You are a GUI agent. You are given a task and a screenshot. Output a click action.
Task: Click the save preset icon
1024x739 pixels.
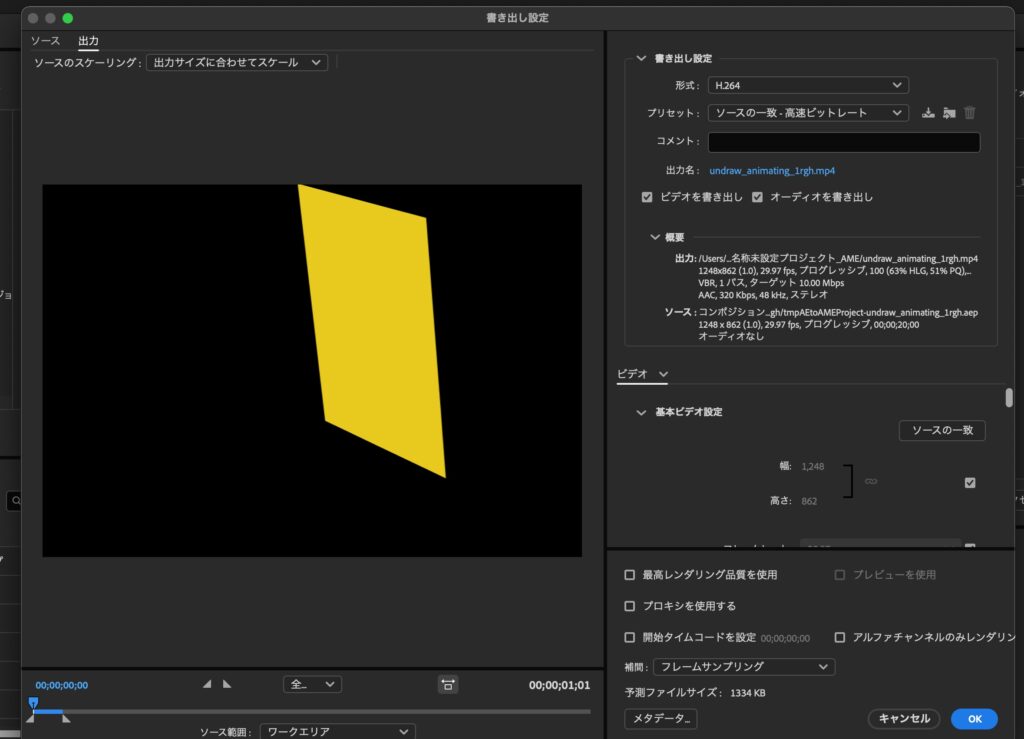pyautogui.click(x=929, y=113)
